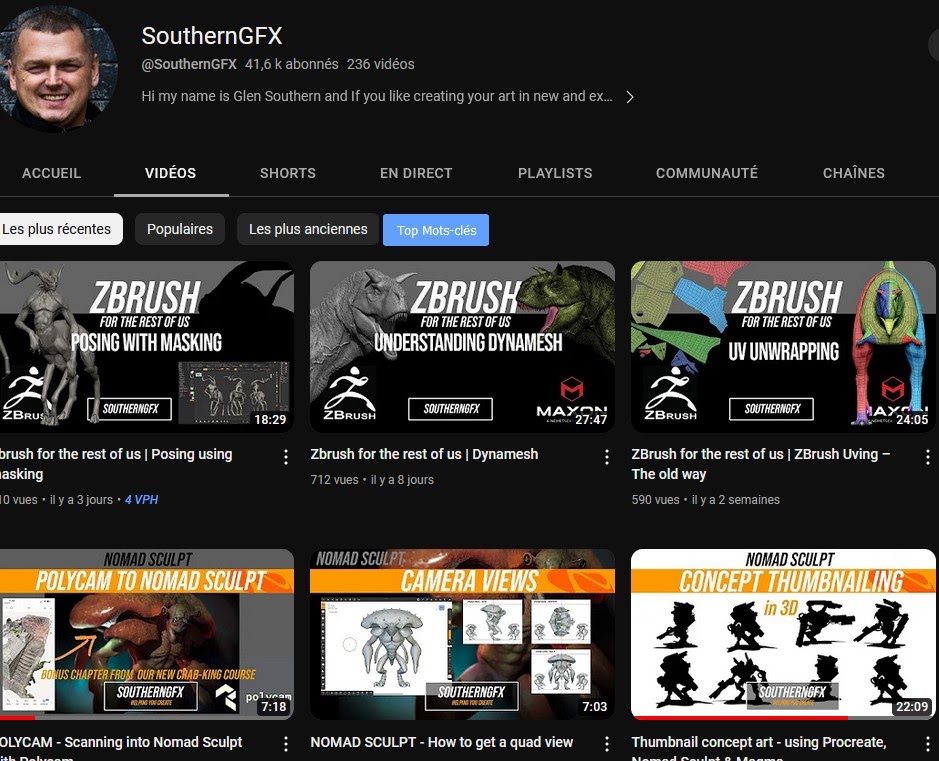Switch to the ACCUEIL tab
The width and height of the screenshot is (939, 761).
[52, 173]
